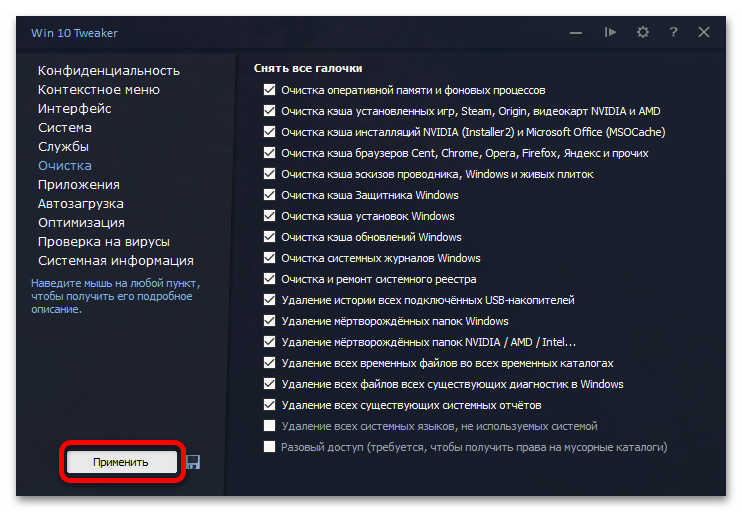The height and width of the screenshot is (512, 742).
Task: Uncheck Очистка кэша обновлений Windows
Action: tap(269, 237)
